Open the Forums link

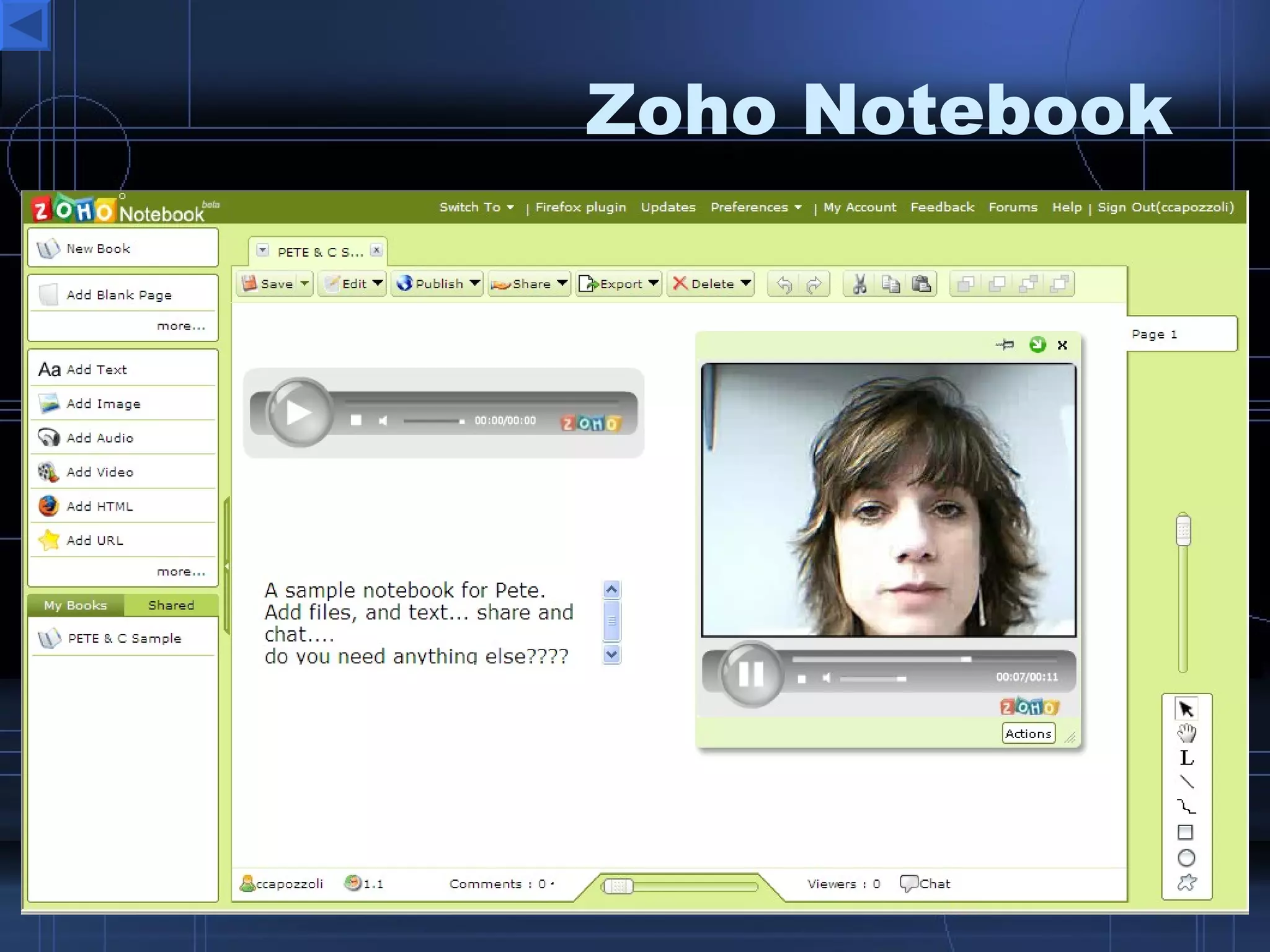coord(1013,208)
